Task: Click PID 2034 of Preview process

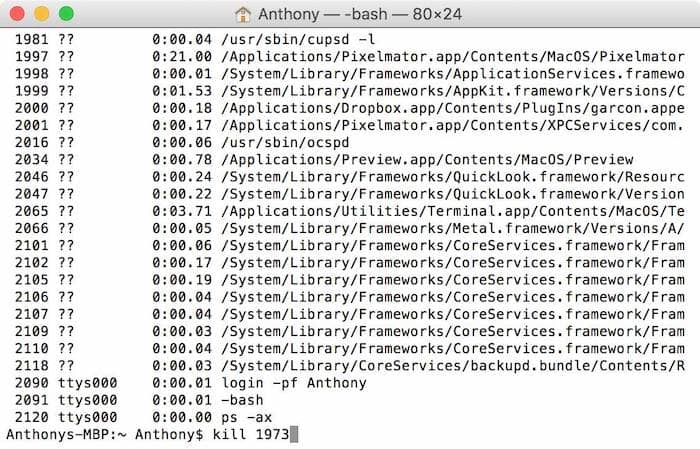Action: [31, 160]
